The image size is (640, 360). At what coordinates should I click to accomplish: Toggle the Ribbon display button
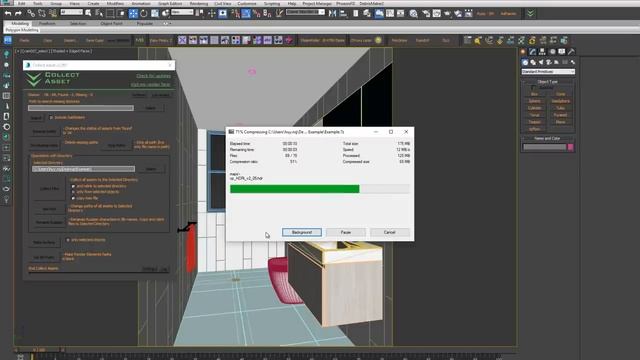379,13
